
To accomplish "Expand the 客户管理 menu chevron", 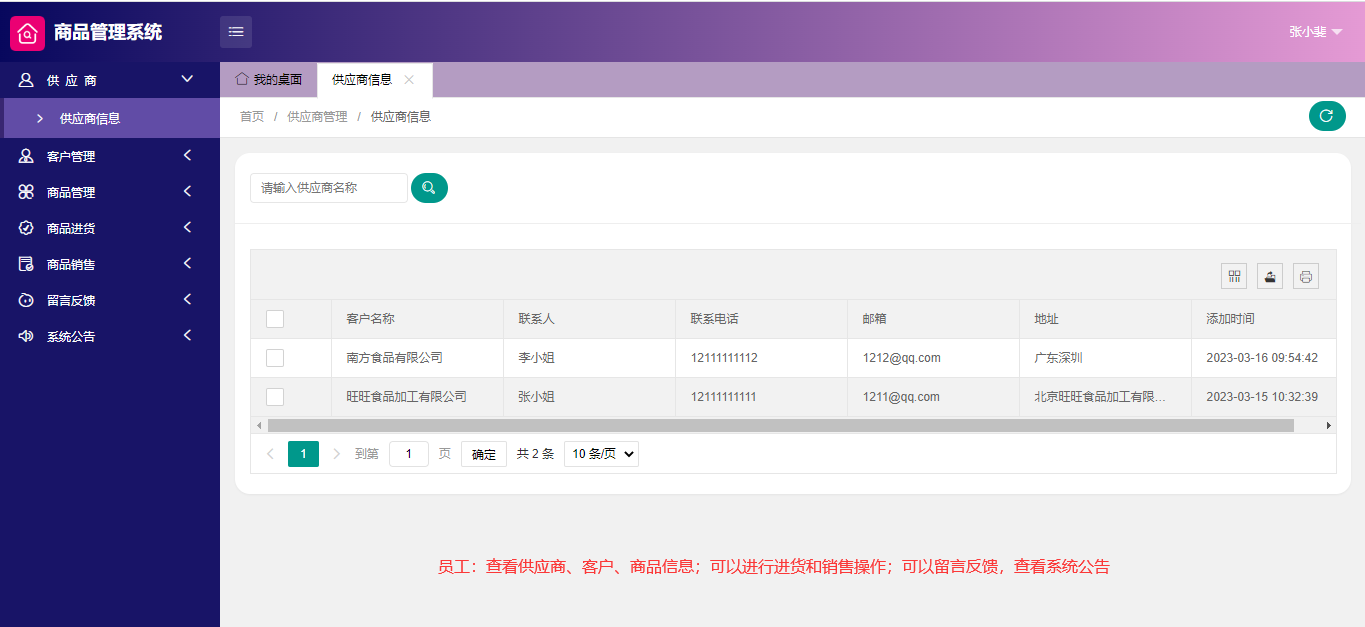I will (x=187, y=155).
